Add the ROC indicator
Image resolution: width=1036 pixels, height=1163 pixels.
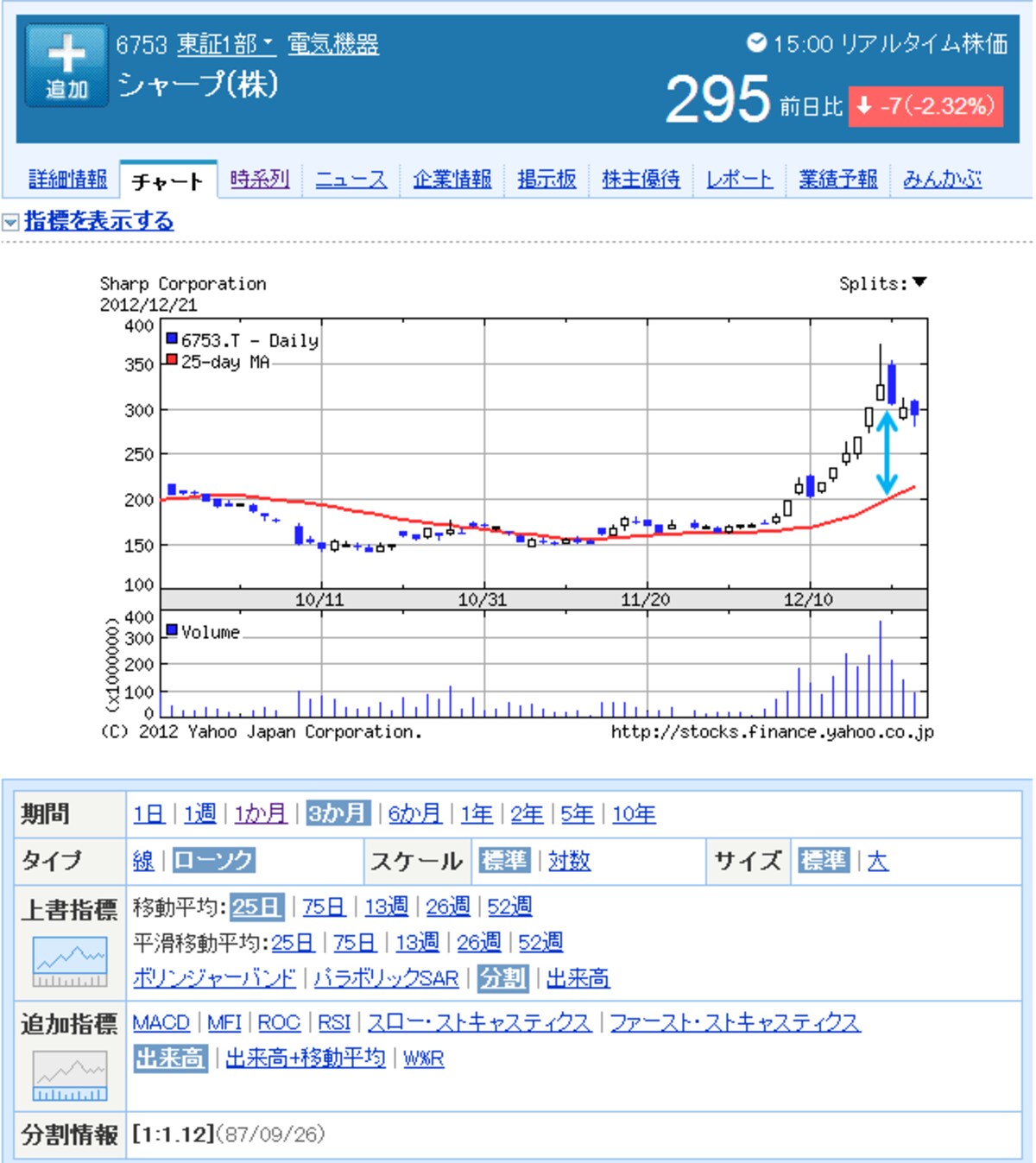pyautogui.click(x=279, y=1022)
